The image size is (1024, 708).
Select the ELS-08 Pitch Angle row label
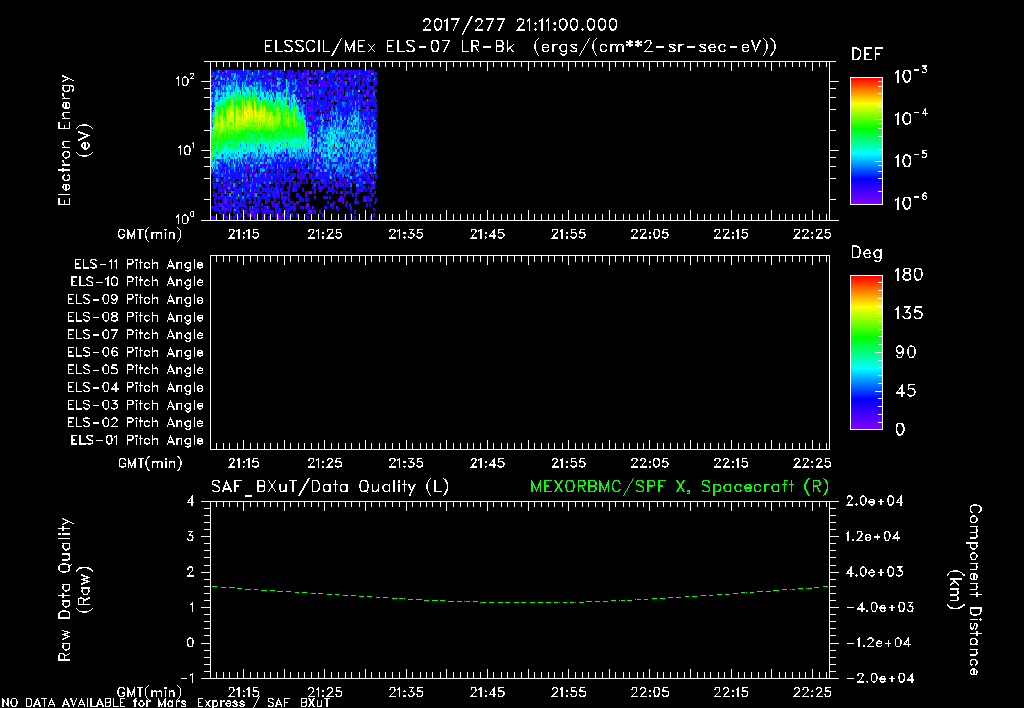tap(136, 317)
